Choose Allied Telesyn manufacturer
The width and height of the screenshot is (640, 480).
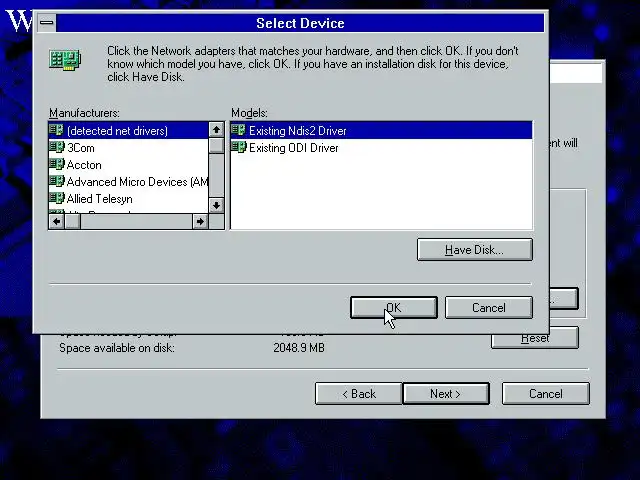[x=128, y=199]
